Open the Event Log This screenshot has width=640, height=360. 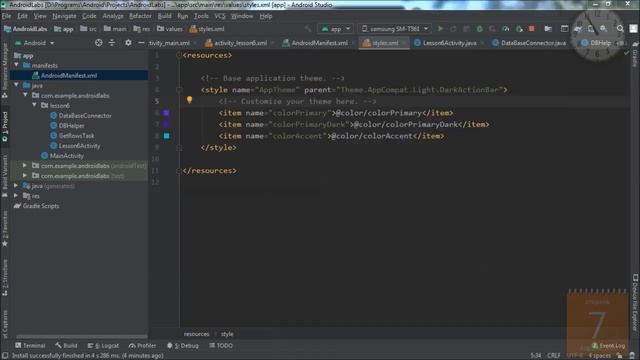point(608,346)
